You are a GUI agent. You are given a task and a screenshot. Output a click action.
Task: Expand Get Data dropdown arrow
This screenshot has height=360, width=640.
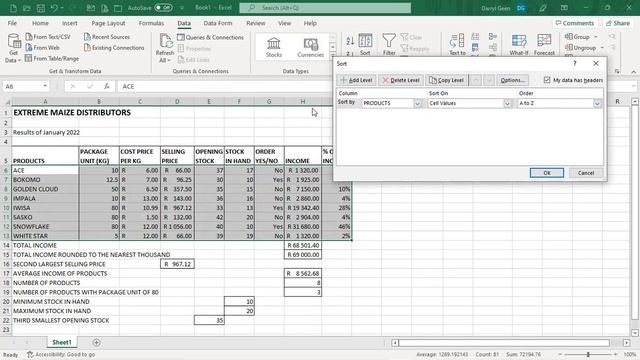coord(19,60)
